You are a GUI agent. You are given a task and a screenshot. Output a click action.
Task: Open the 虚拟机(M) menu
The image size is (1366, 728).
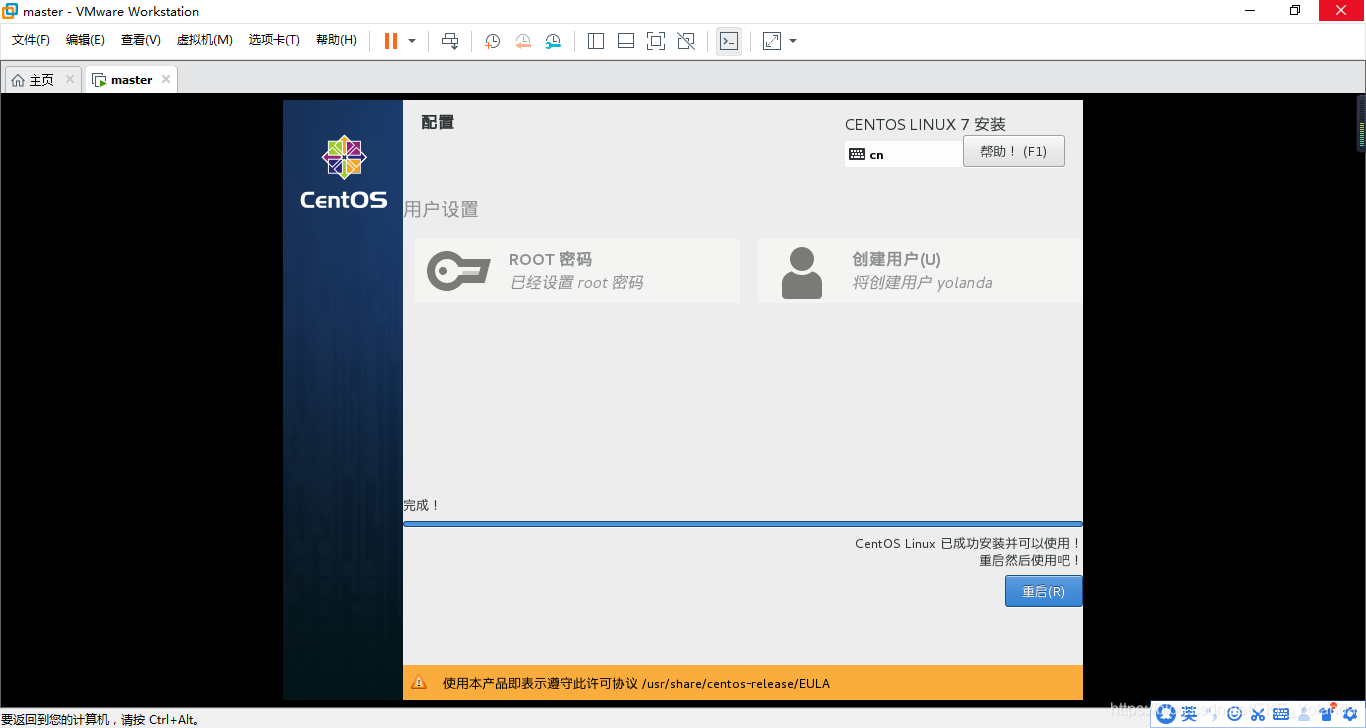[x=204, y=40]
